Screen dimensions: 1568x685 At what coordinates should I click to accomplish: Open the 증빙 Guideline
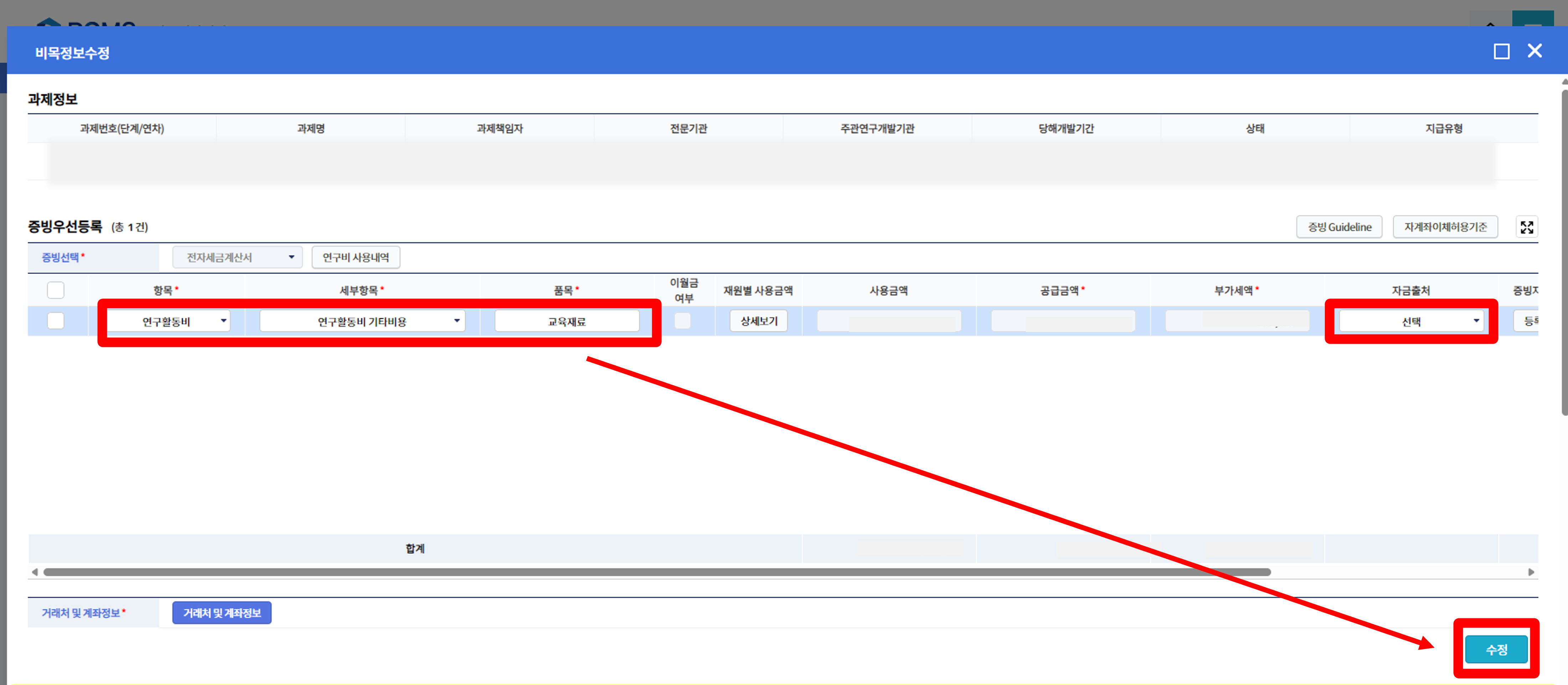click(1339, 227)
